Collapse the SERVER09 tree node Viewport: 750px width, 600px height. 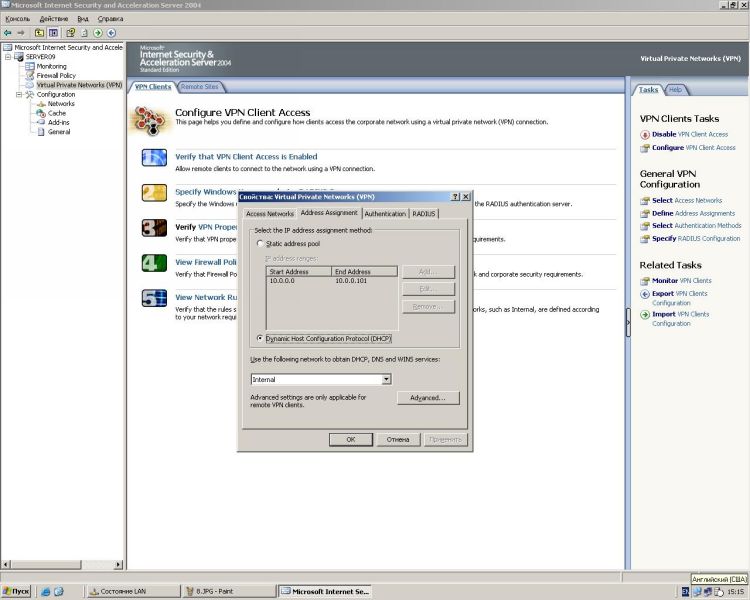point(8,57)
